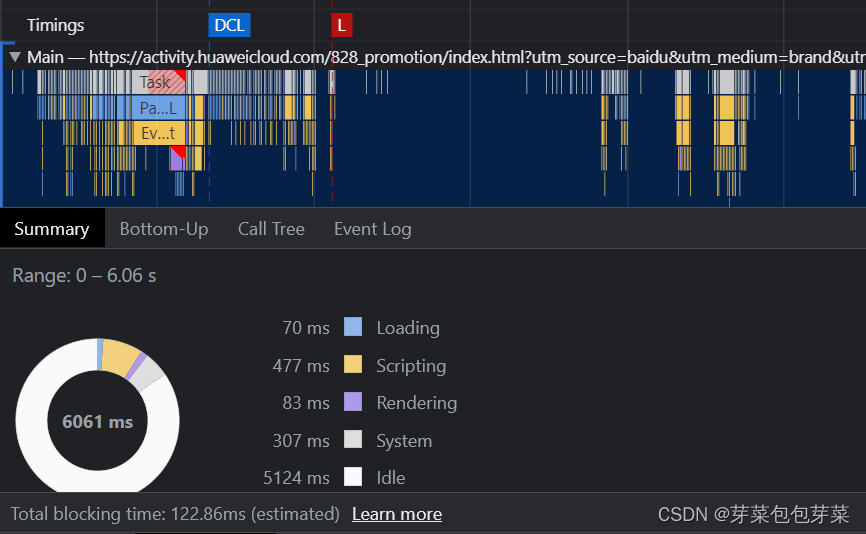Click the white Idle color swatch
The width and height of the screenshot is (866, 534).
[353, 477]
